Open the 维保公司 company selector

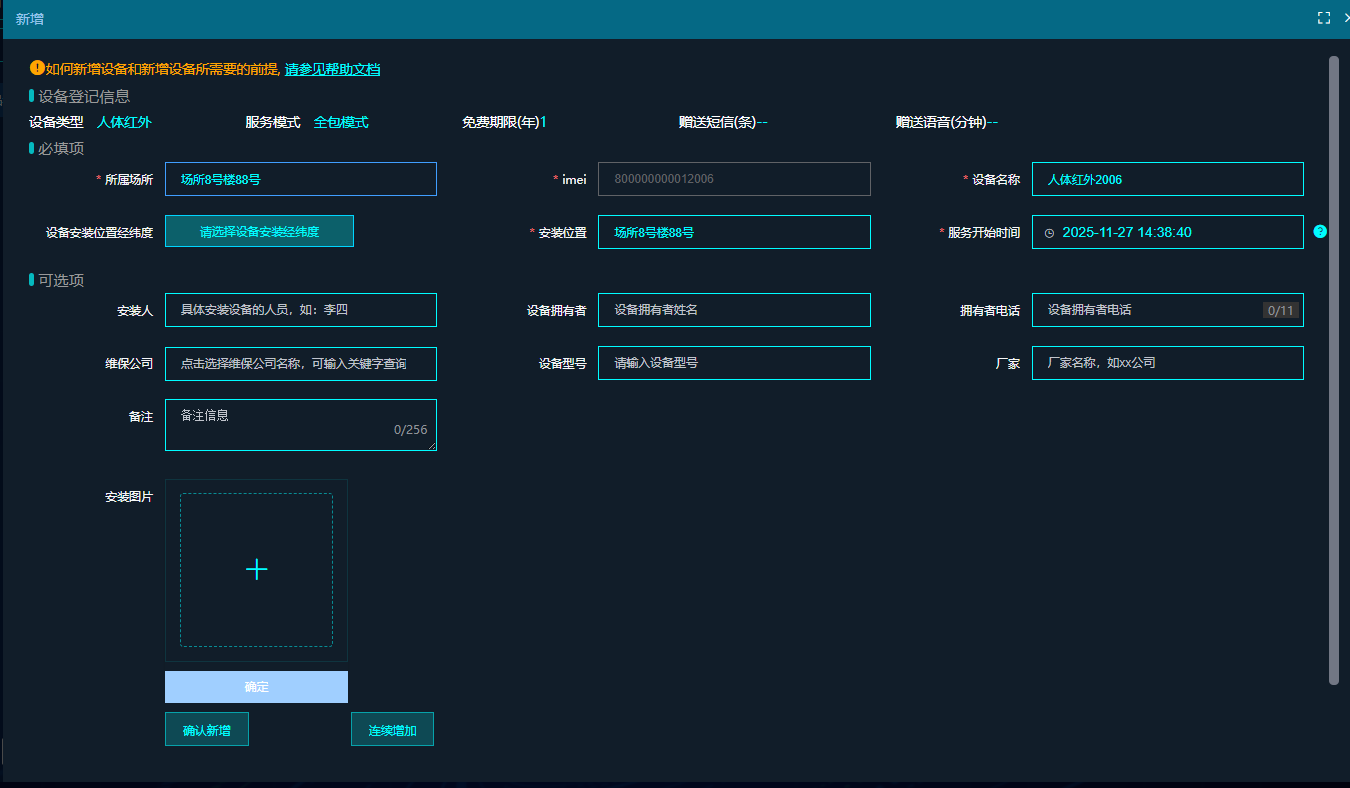coord(301,363)
